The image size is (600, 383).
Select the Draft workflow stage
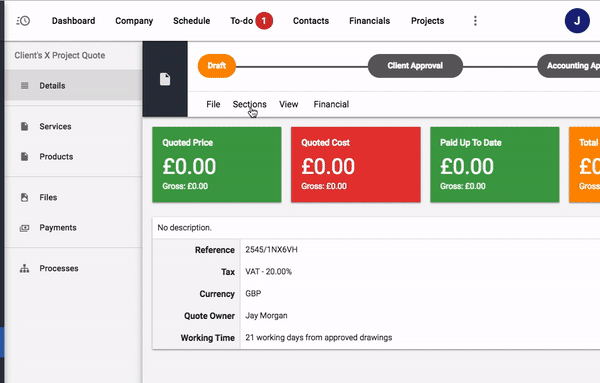coord(217,66)
